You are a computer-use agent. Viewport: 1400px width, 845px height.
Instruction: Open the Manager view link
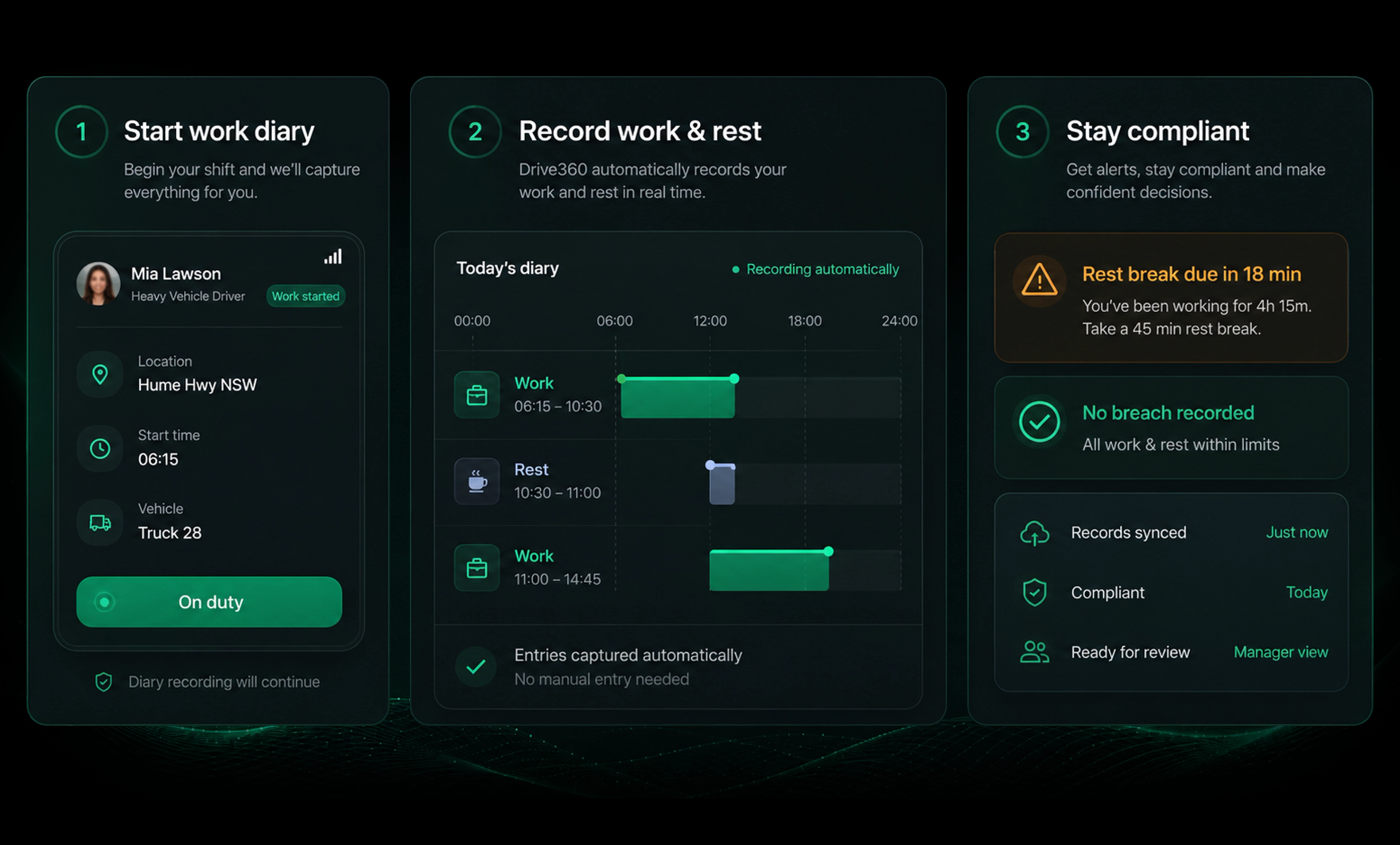[x=1281, y=653]
